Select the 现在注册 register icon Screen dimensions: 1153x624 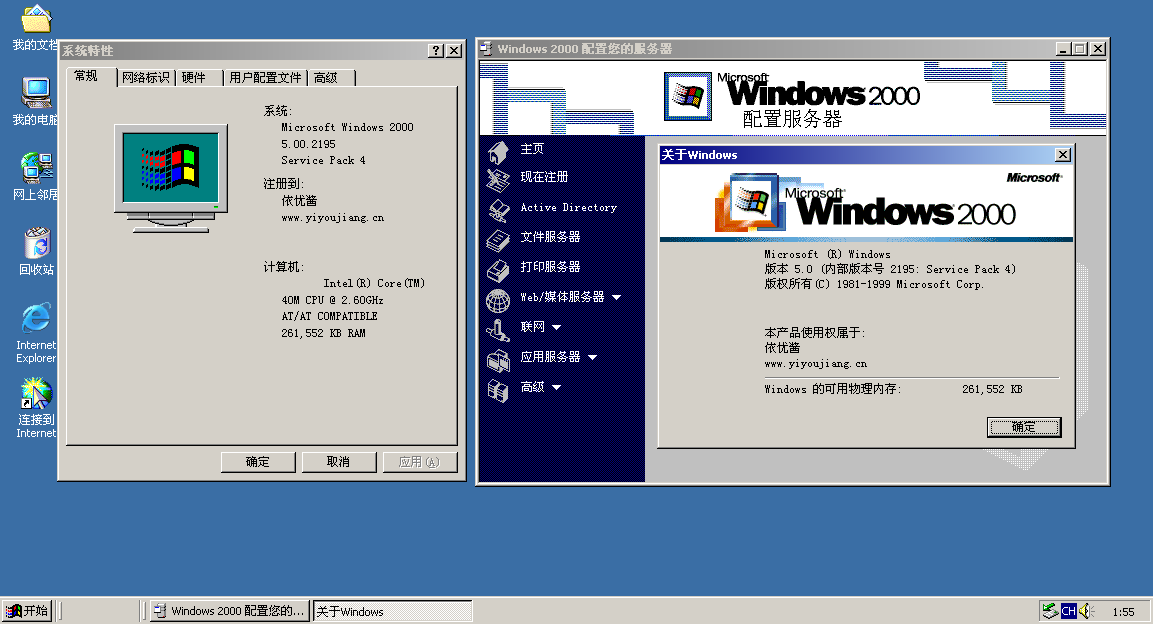(498, 180)
